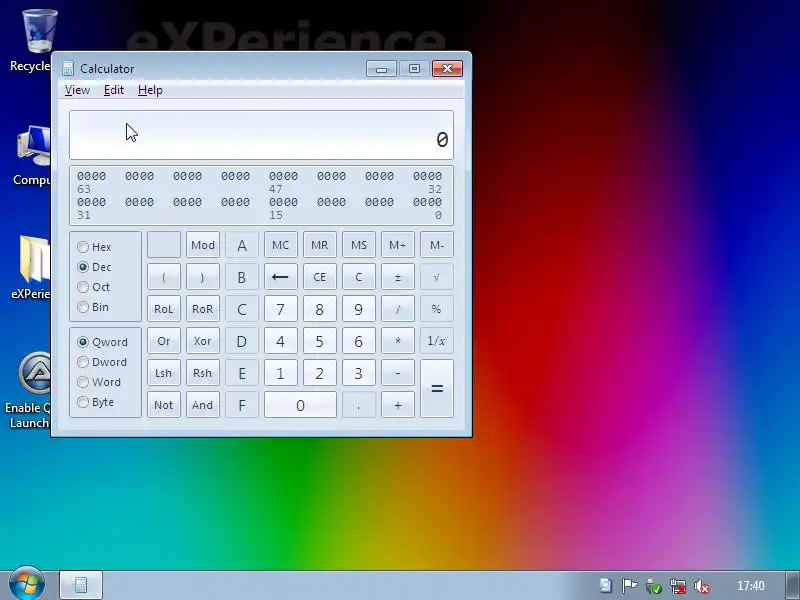Clear memory with MC
800x600 pixels.
coord(281,245)
